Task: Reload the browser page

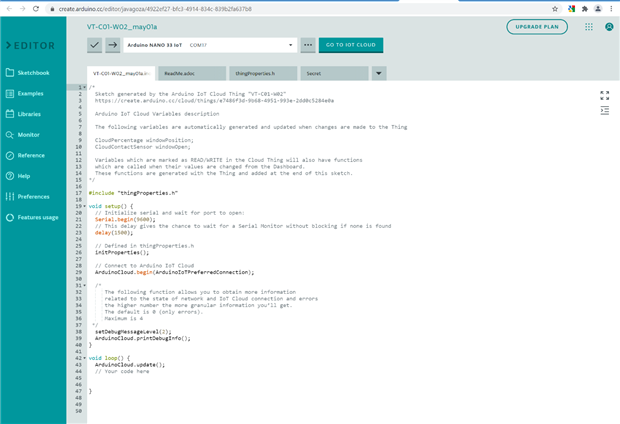Action: 36,8
